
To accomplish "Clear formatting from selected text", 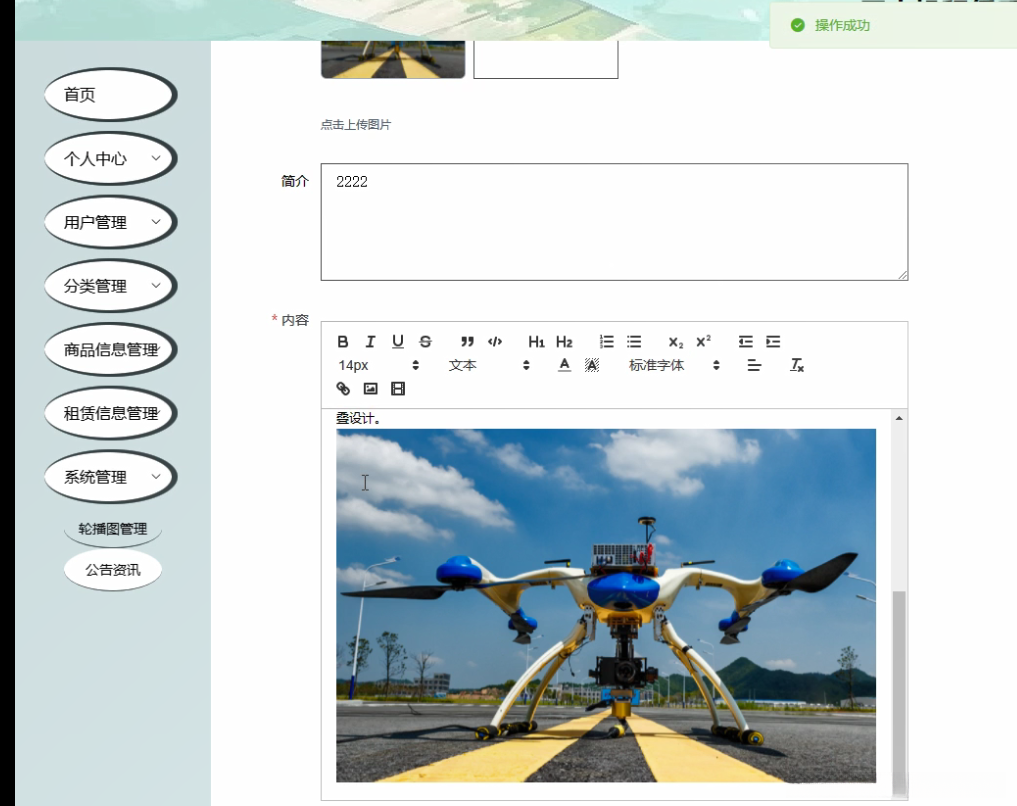I will click(796, 365).
